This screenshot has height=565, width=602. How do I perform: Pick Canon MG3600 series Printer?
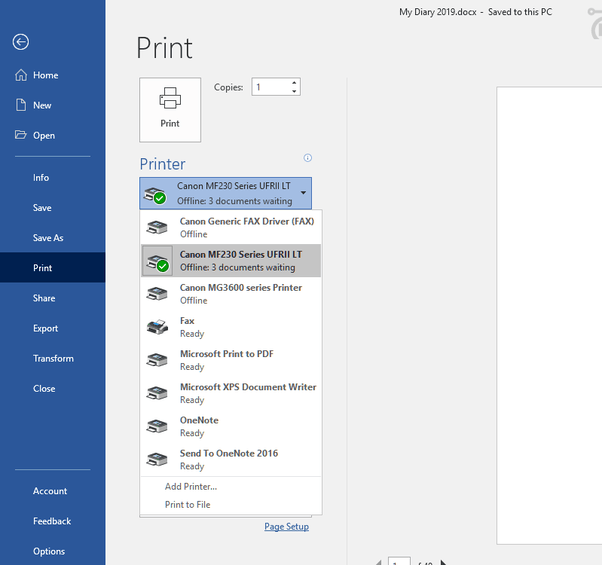[x=231, y=294]
